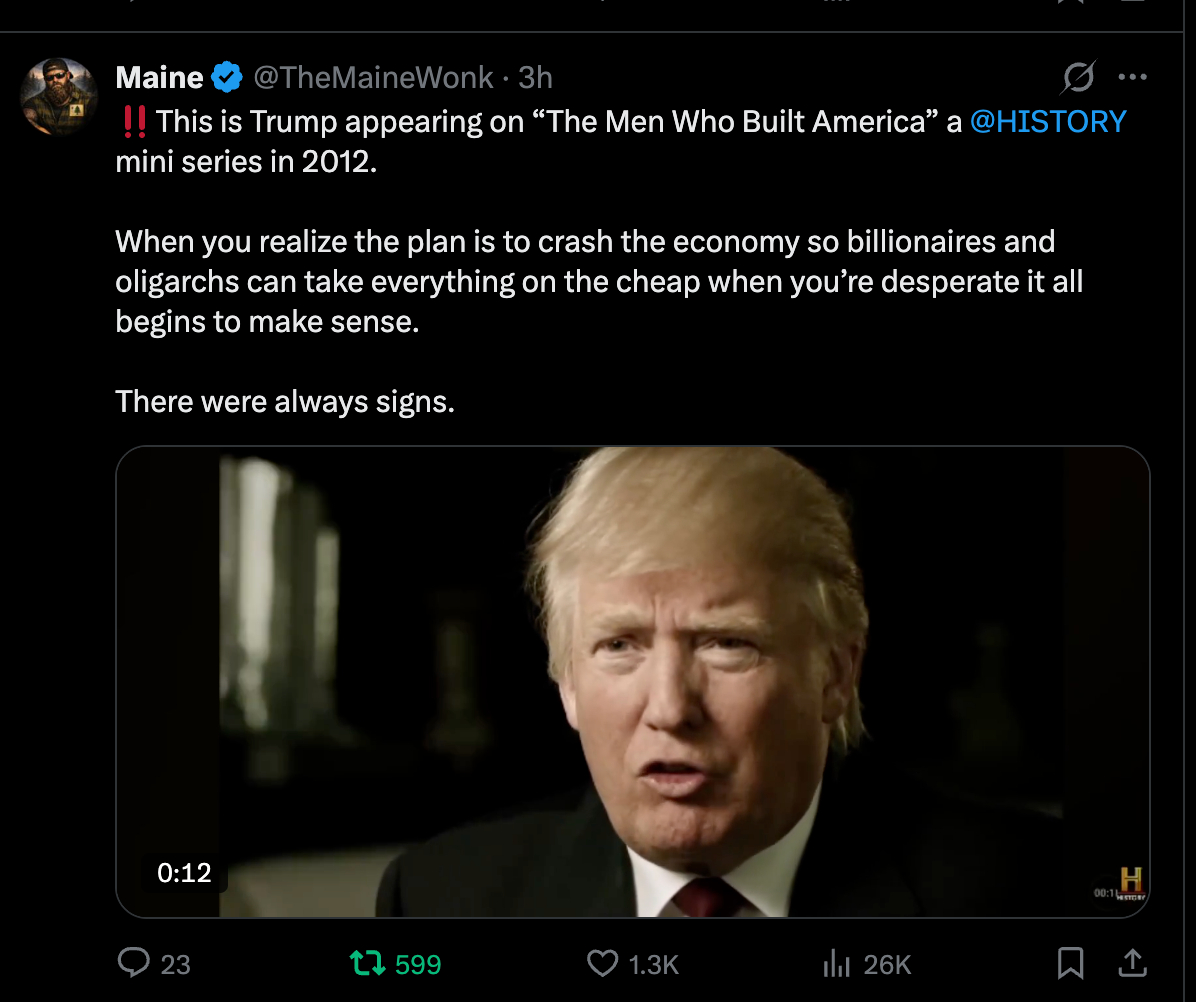This screenshot has height=1002, width=1196.
Task: Open the post via "3h" timestamp
Action: 535,77
